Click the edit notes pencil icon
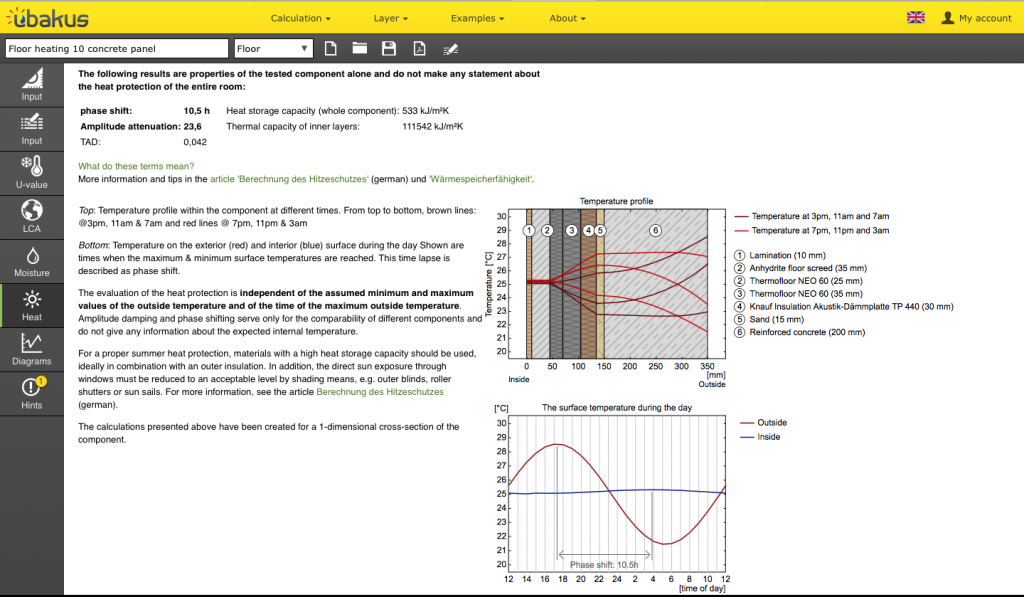The height and width of the screenshot is (597, 1024). [450, 48]
